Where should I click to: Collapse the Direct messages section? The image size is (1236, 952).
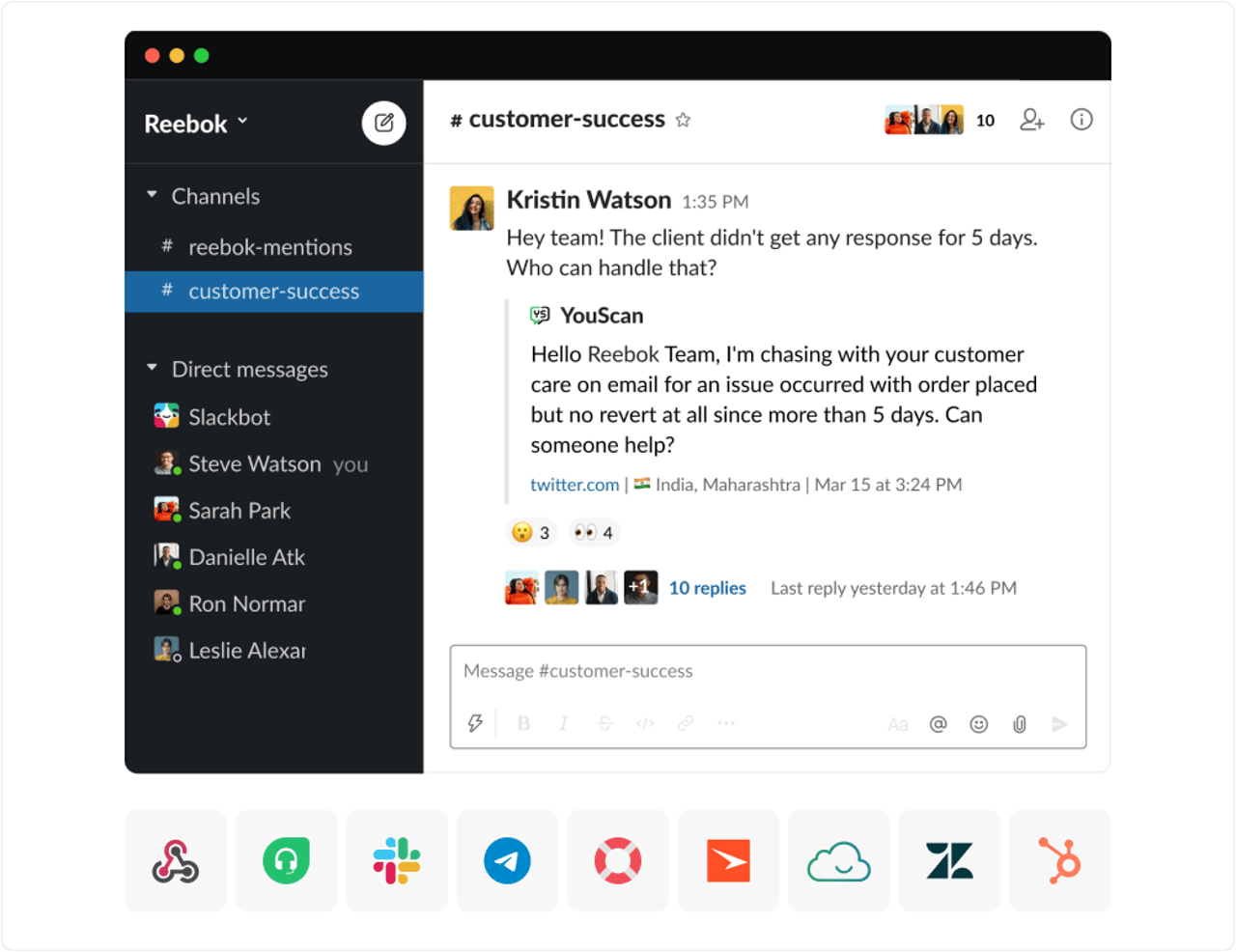pyautogui.click(x=152, y=369)
